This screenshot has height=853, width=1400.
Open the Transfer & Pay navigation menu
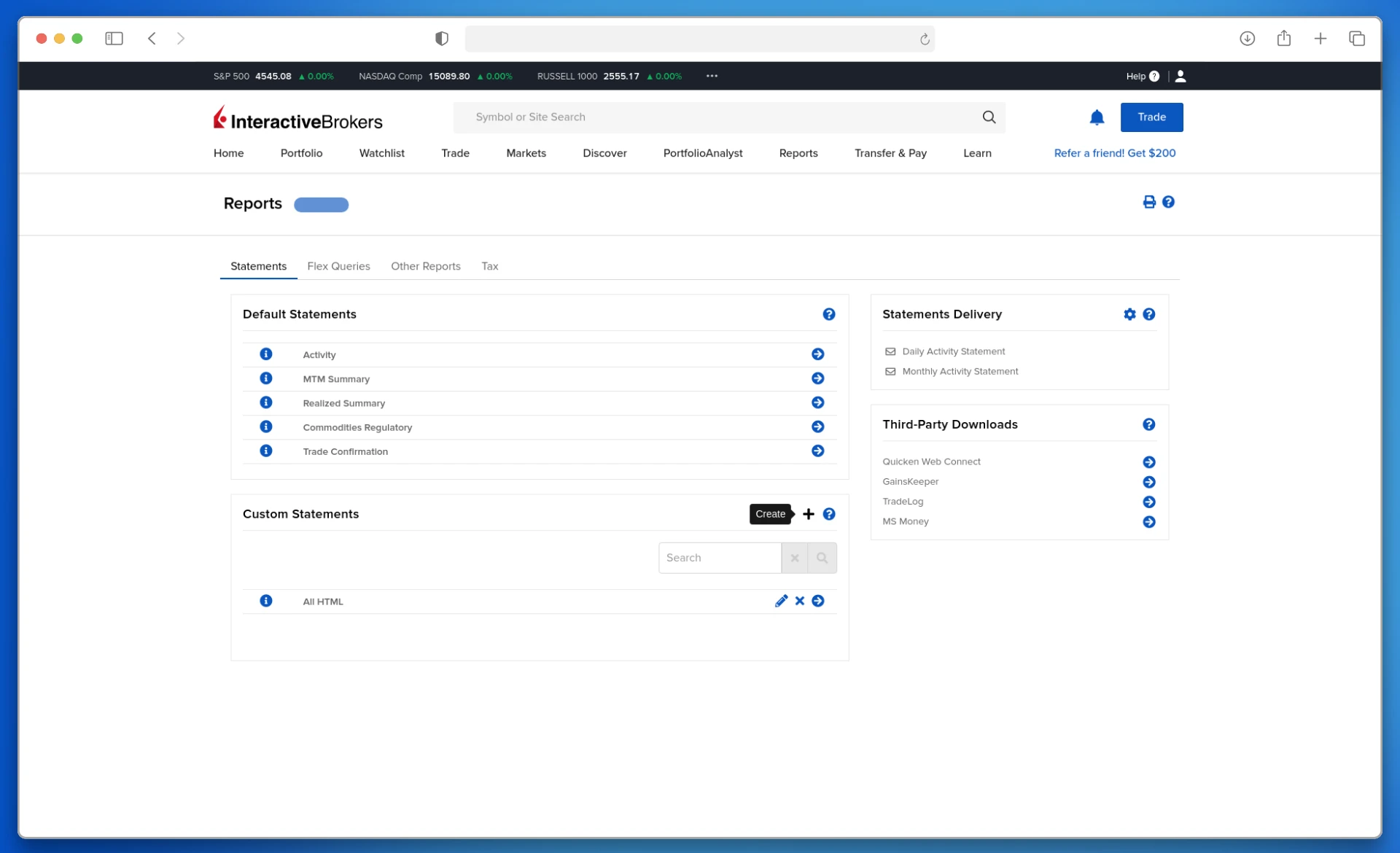point(890,153)
